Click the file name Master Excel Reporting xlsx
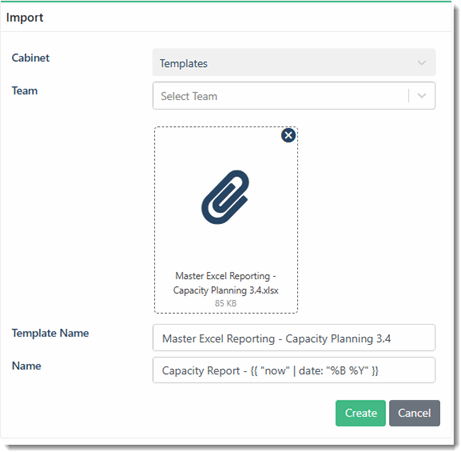The image size is (461, 452). (x=226, y=283)
